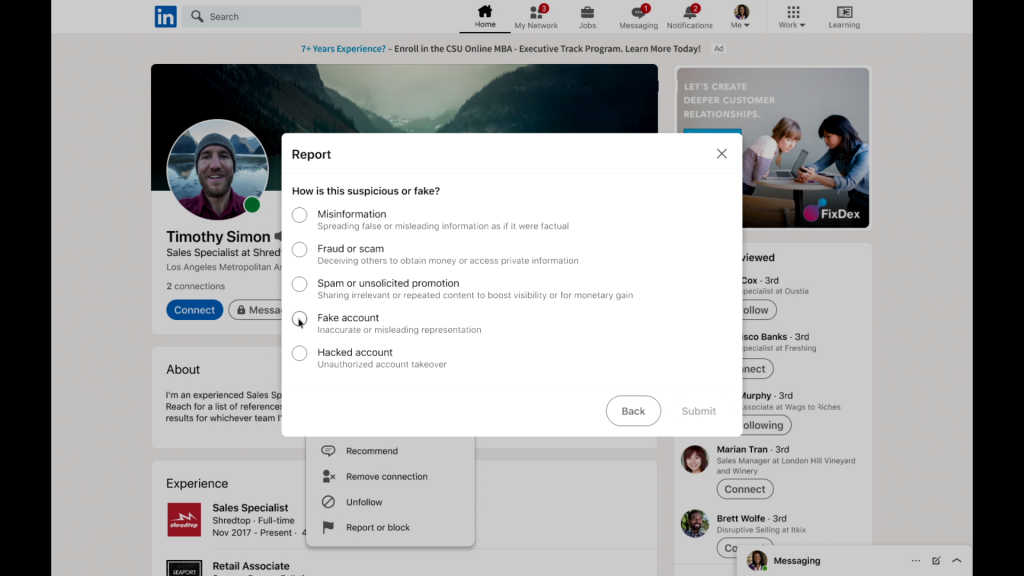Click the Seaport company logo
The width and height of the screenshot is (1024, 576).
coord(184,568)
